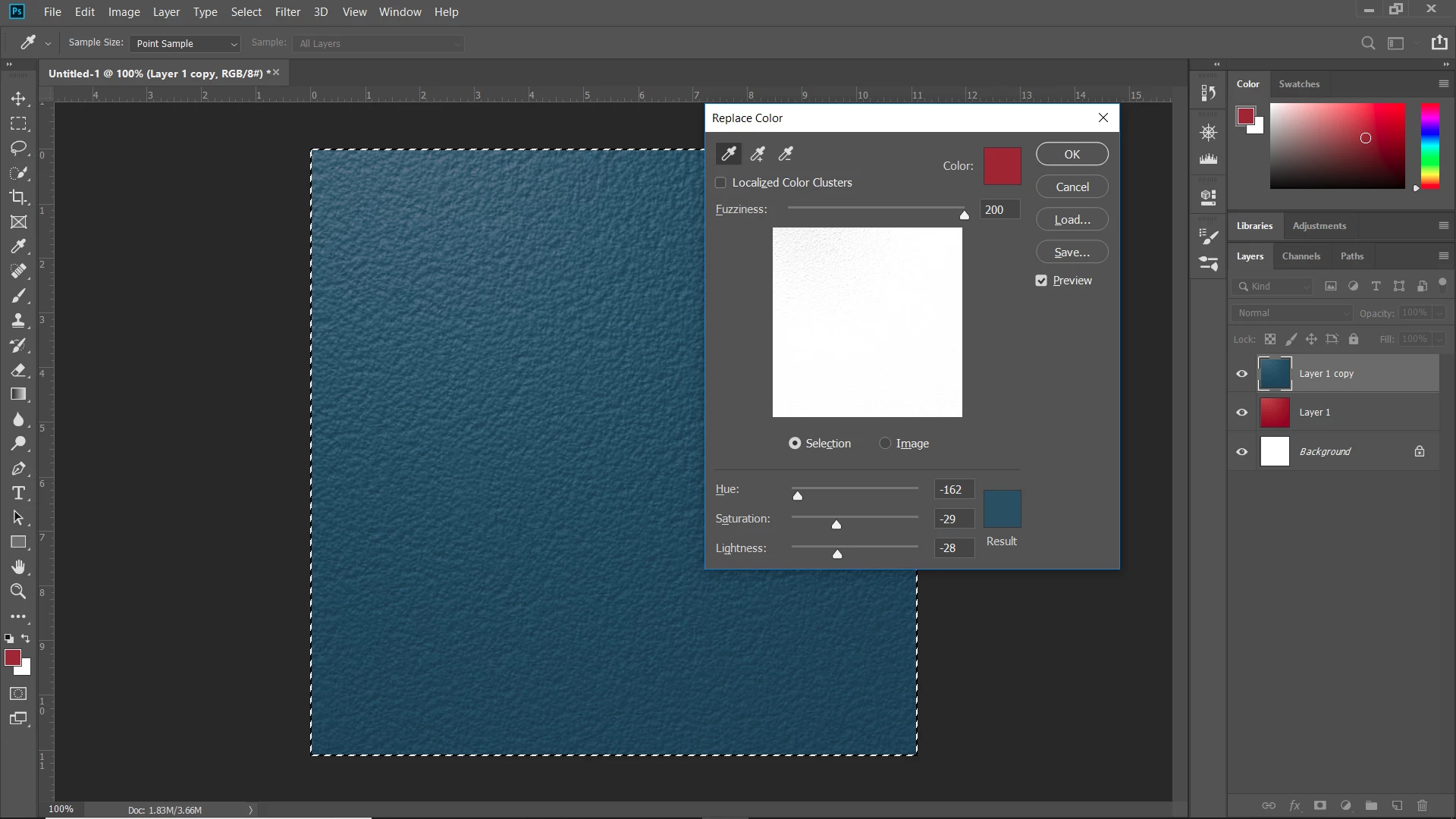Uncheck the Preview checkbox
1456x819 pixels.
(x=1041, y=281)
